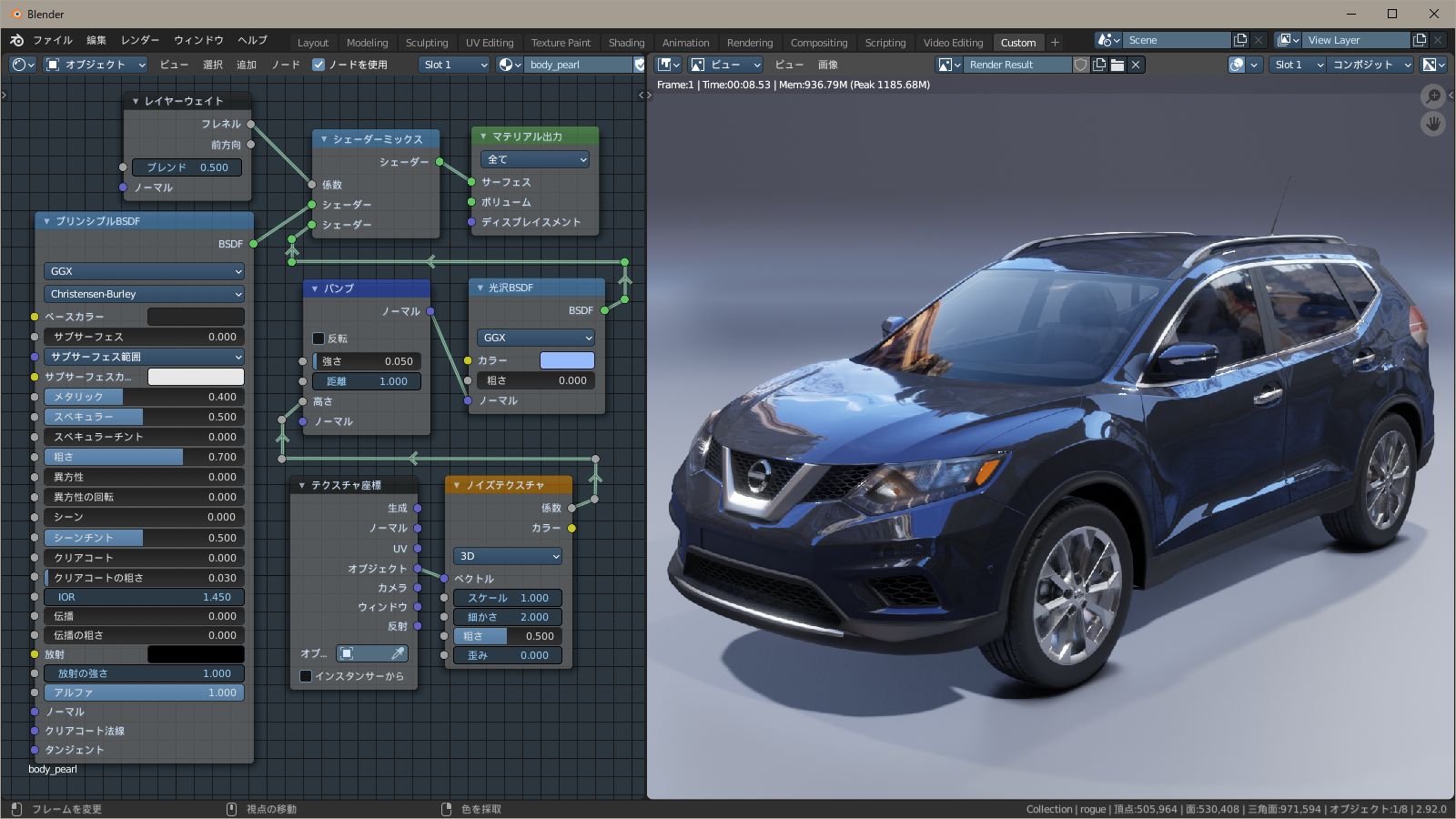Viewport: 1456px width, 819px height.
Task: Collapse the Layer Weight node
Action: coord(136,101)
